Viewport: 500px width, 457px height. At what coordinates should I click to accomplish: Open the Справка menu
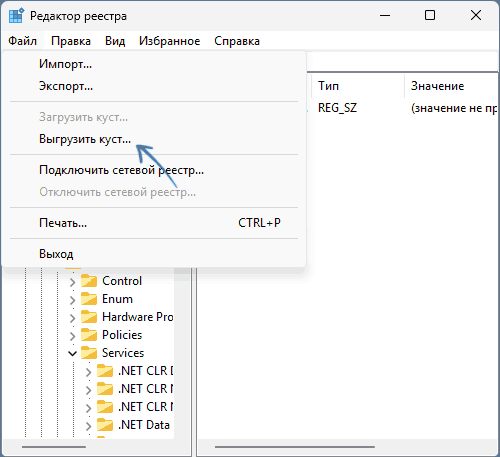point(237,41)
